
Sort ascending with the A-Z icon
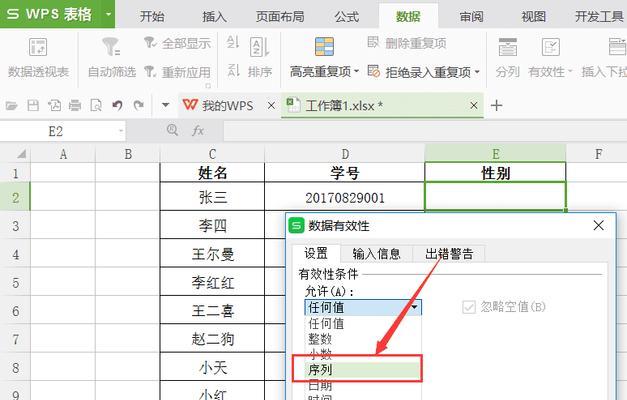pyautogui.click(x=233, y=42)
